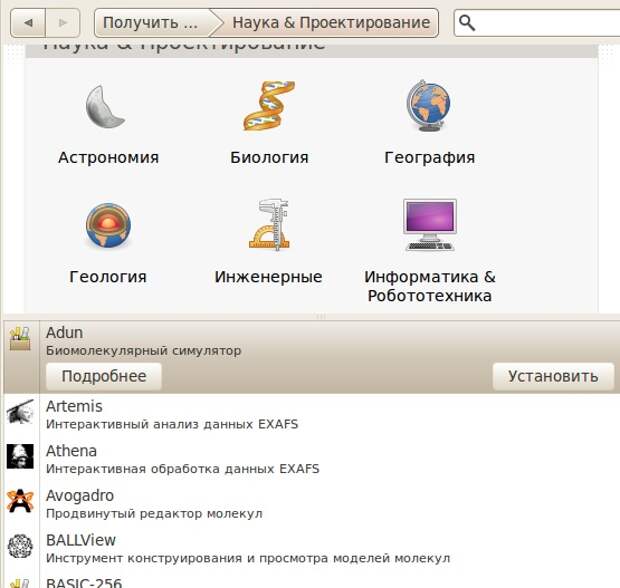
Task: Open the Астрономия category moon icon
Action: [x=105, y=107]
